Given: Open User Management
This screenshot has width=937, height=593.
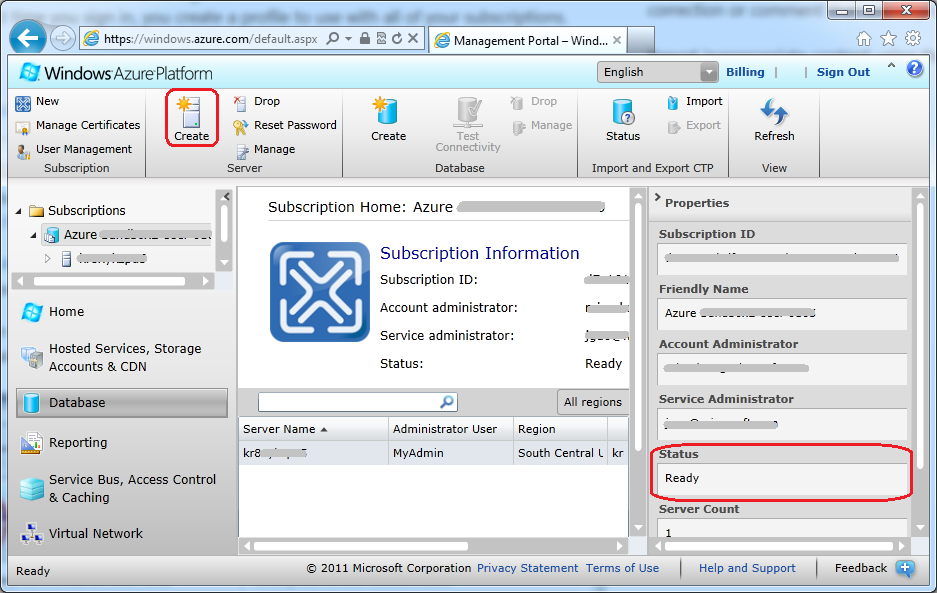Looking at the screenshot, I should click(84, 149).
